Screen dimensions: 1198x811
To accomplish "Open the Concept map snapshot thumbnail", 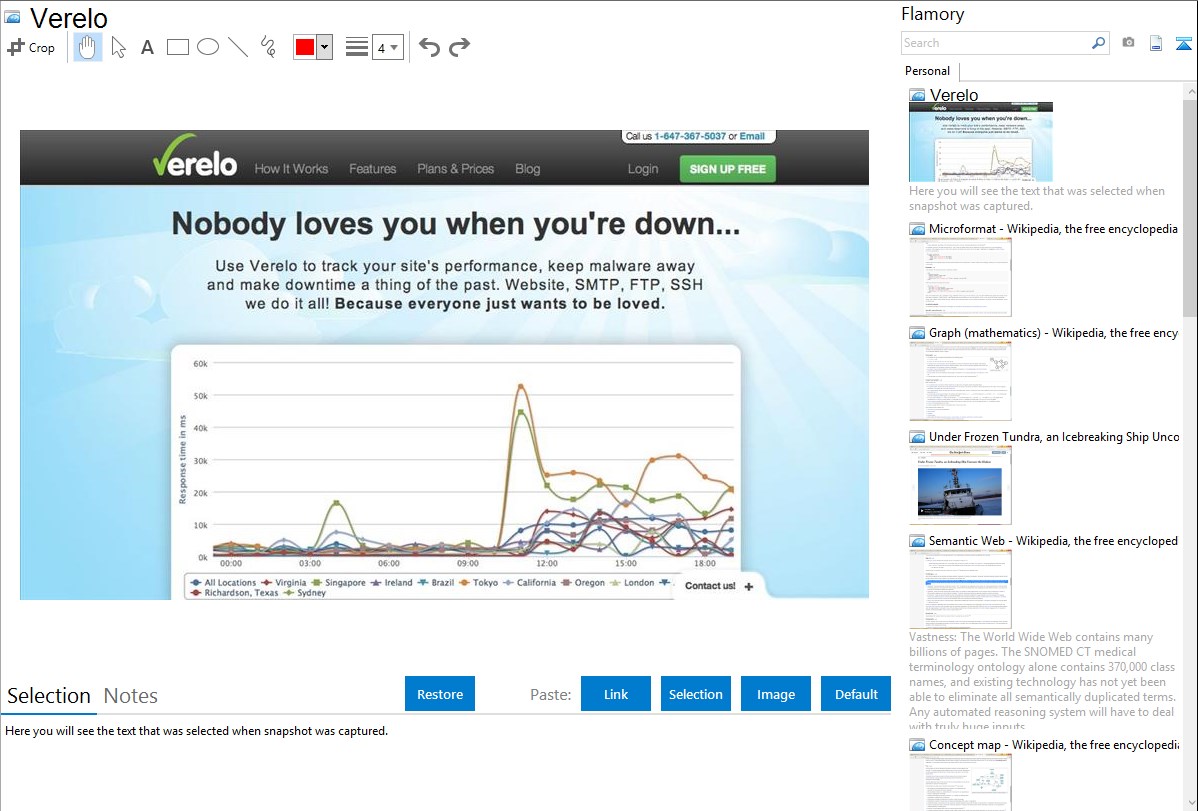I will coord(960,782).
